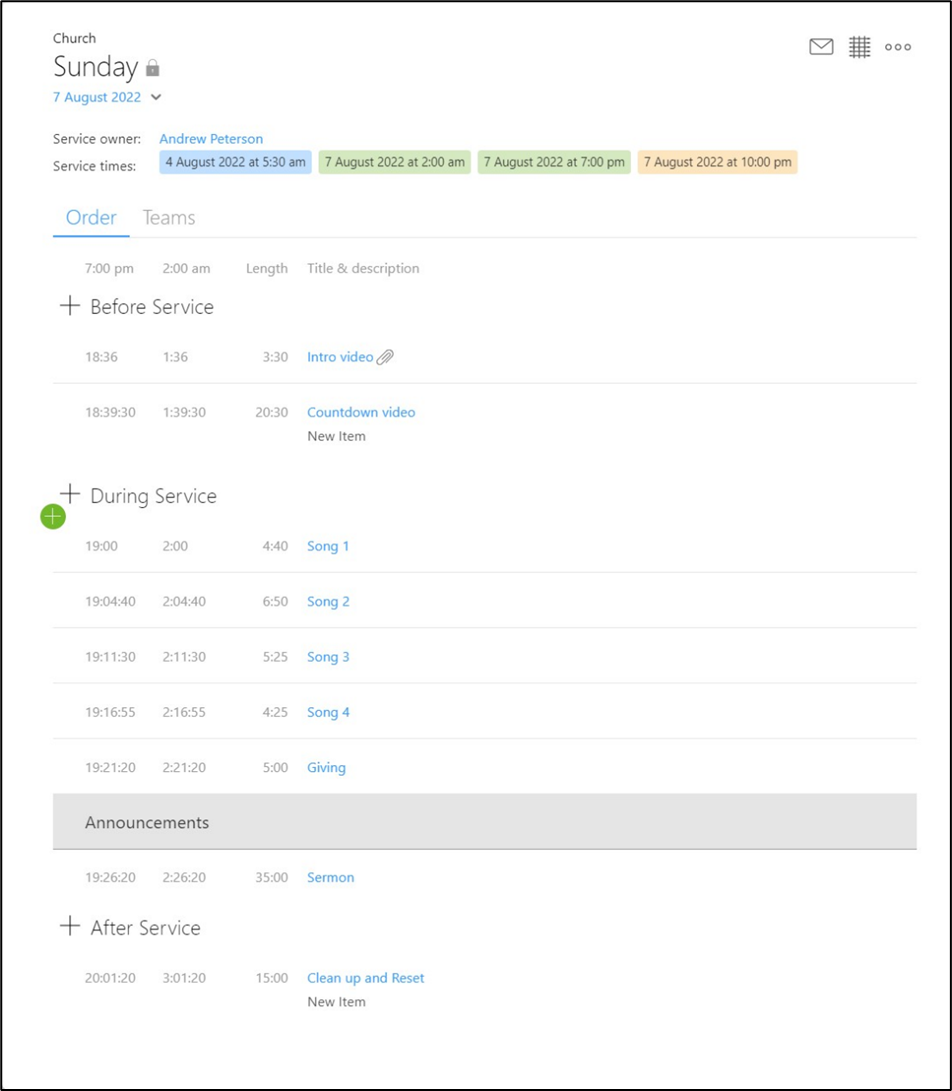Viewport: 952px width, 1091px height.
Task: Select the blue 4 August 5:30 am time tag
Action: 235,162
